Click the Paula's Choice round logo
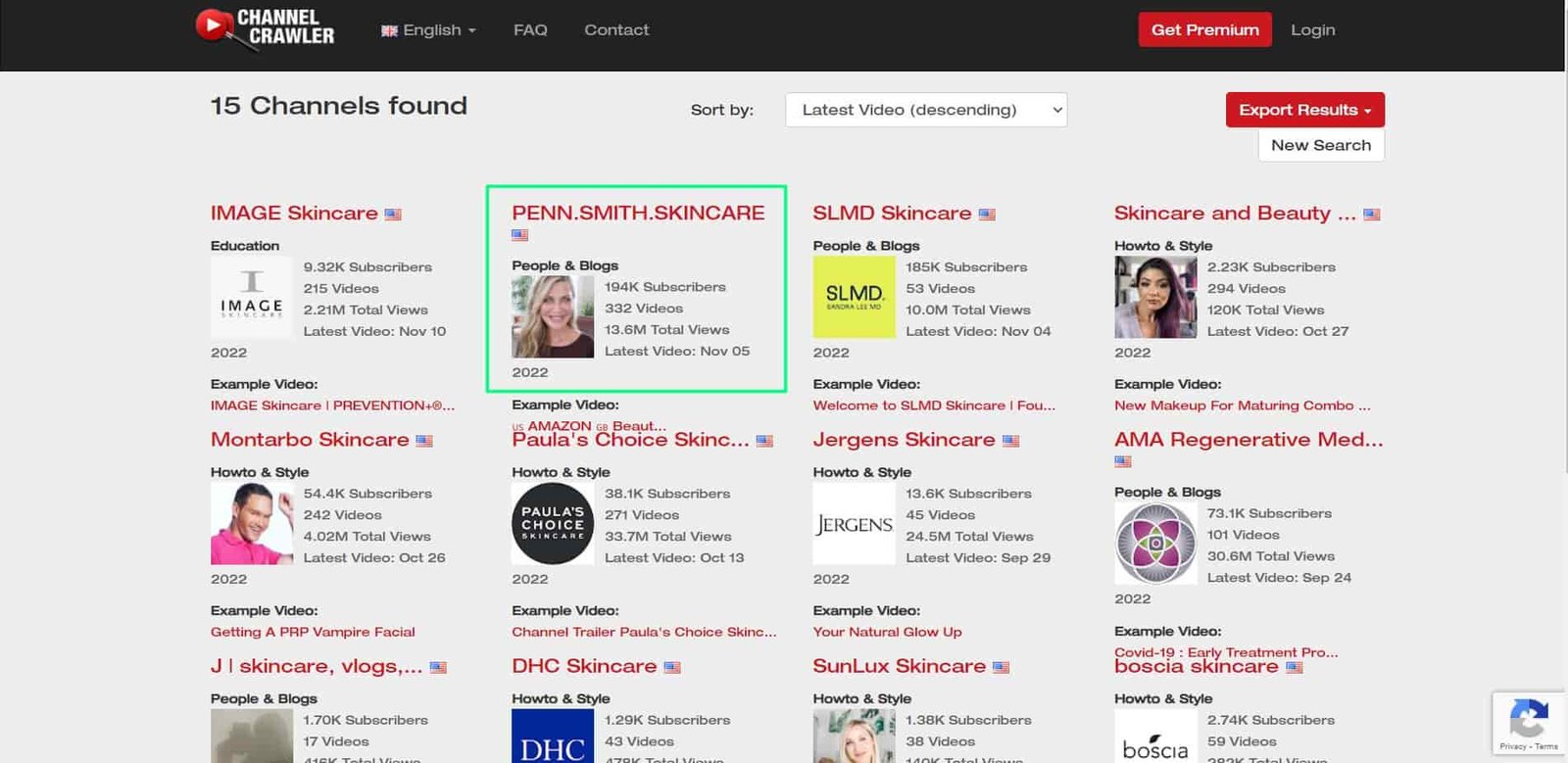This screenshot has width=1568, height=763. pos(553,523)
